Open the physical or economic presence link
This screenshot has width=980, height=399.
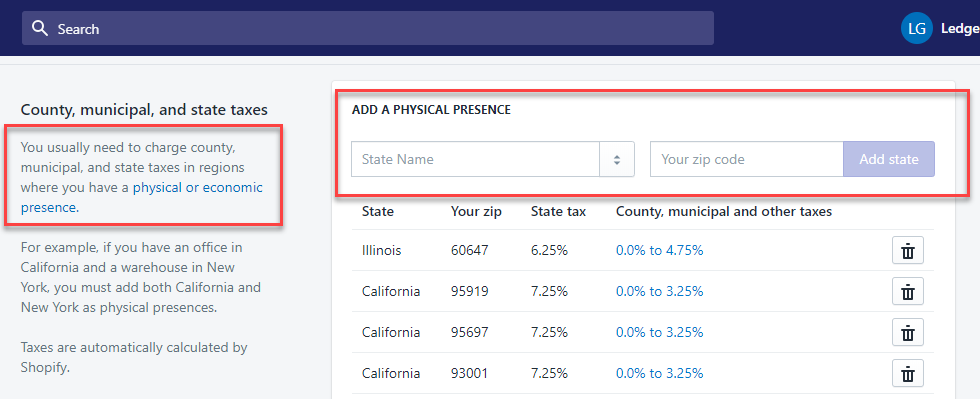(141, 198)
